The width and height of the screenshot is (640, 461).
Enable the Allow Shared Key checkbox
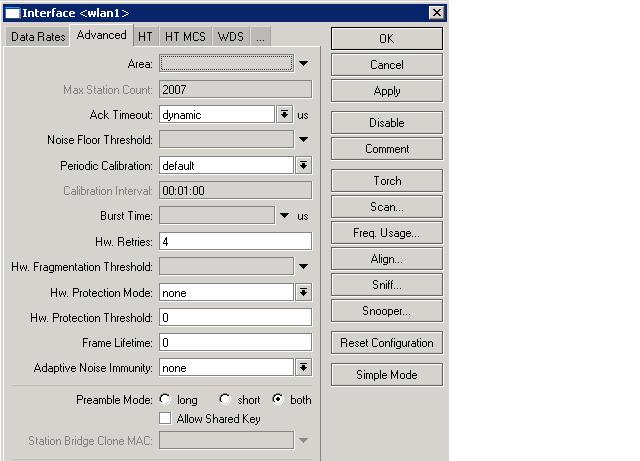[x=165, y=418]
